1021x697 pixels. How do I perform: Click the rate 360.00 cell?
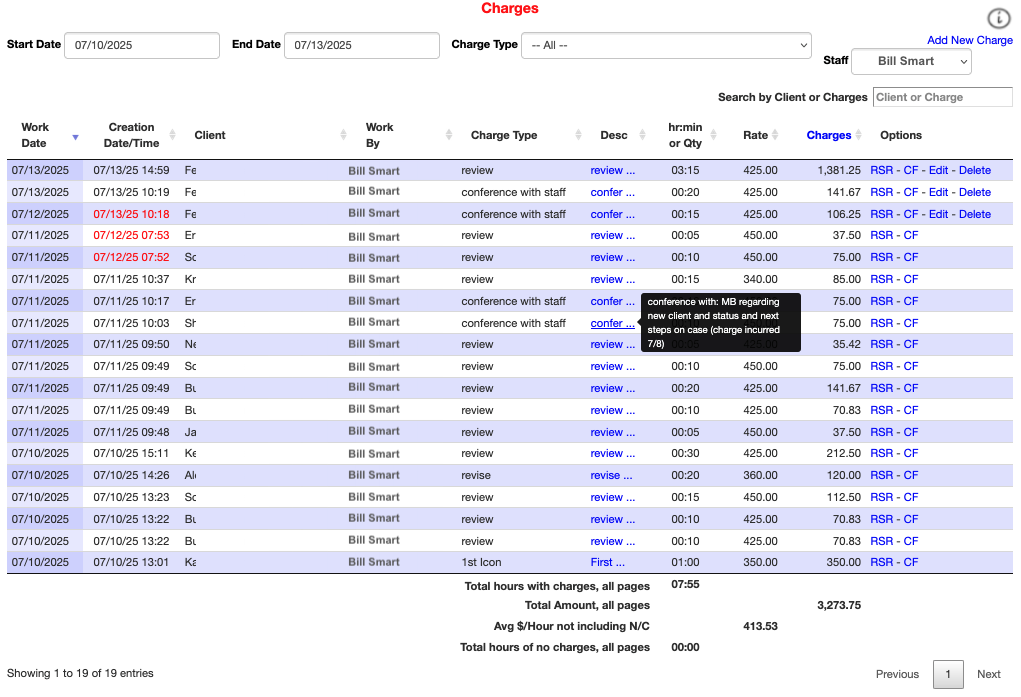pyautogui.click(x=760, y=476)
